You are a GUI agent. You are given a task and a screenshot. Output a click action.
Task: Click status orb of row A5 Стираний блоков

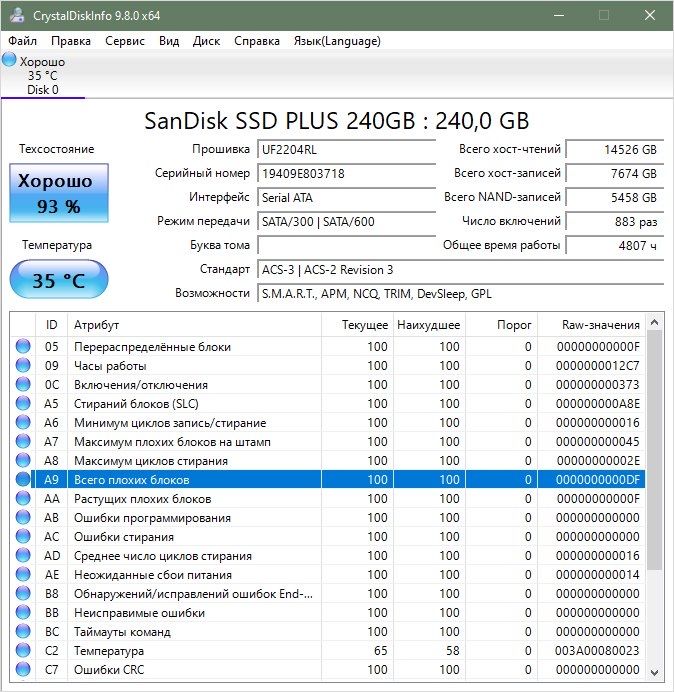pos(23,403)
